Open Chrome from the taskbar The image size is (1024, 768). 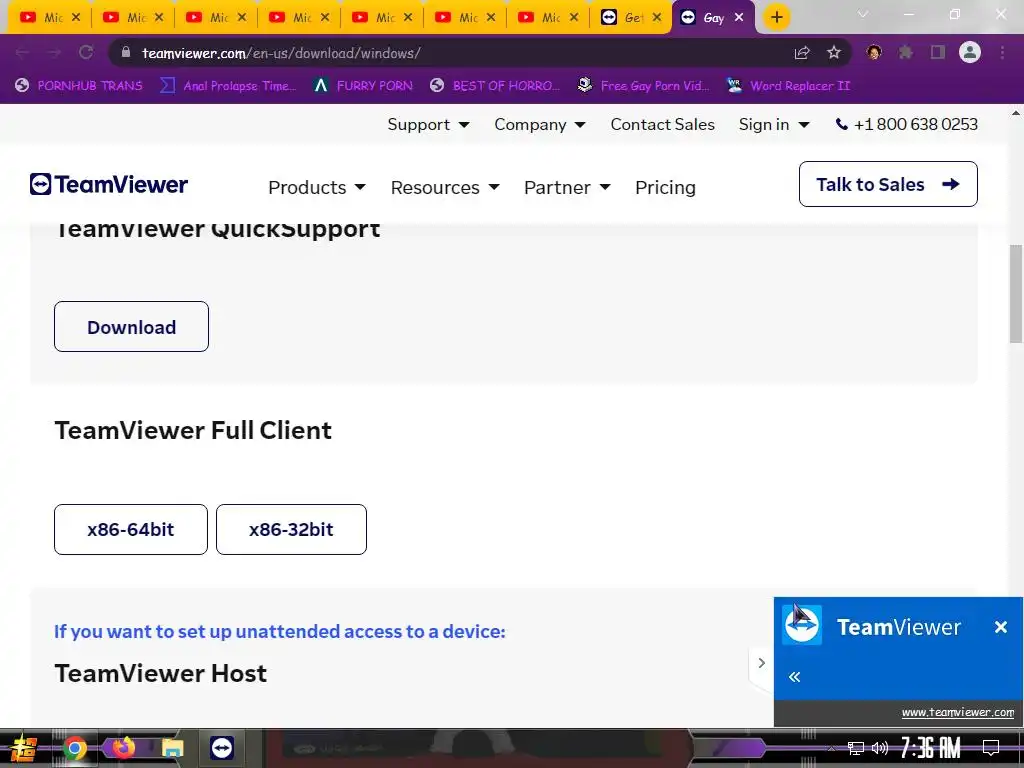[74, 748]
